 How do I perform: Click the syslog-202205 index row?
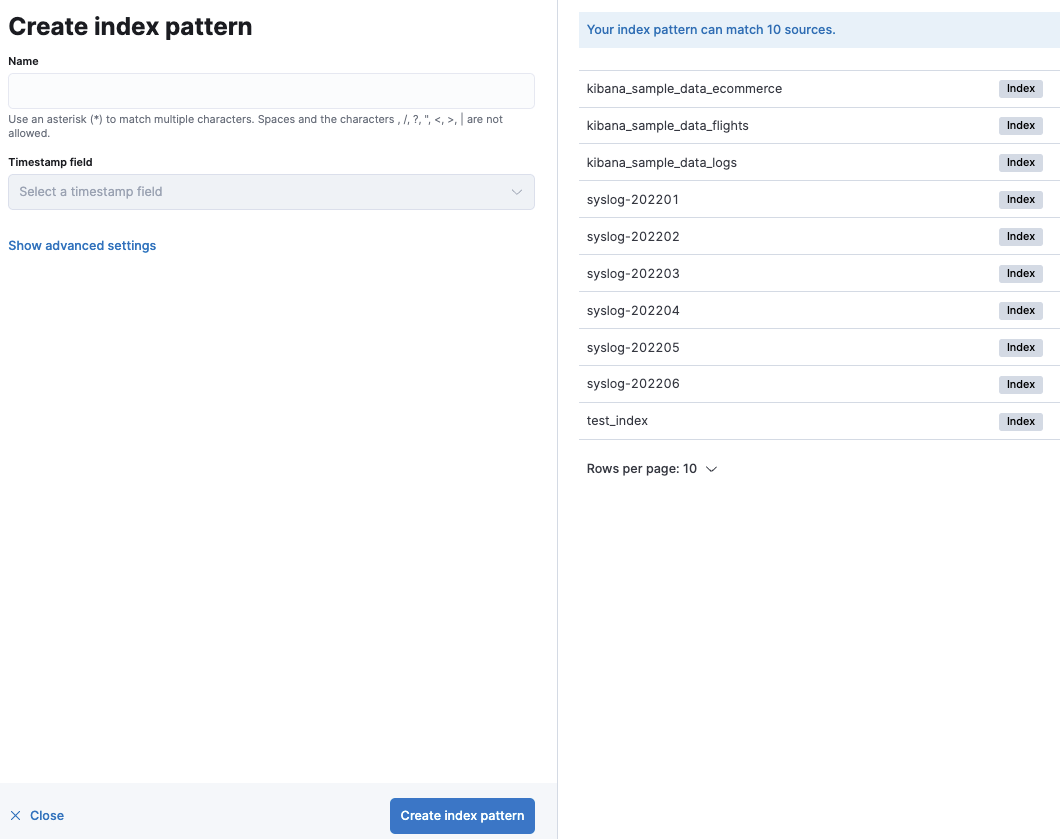[x=633, y=347]
